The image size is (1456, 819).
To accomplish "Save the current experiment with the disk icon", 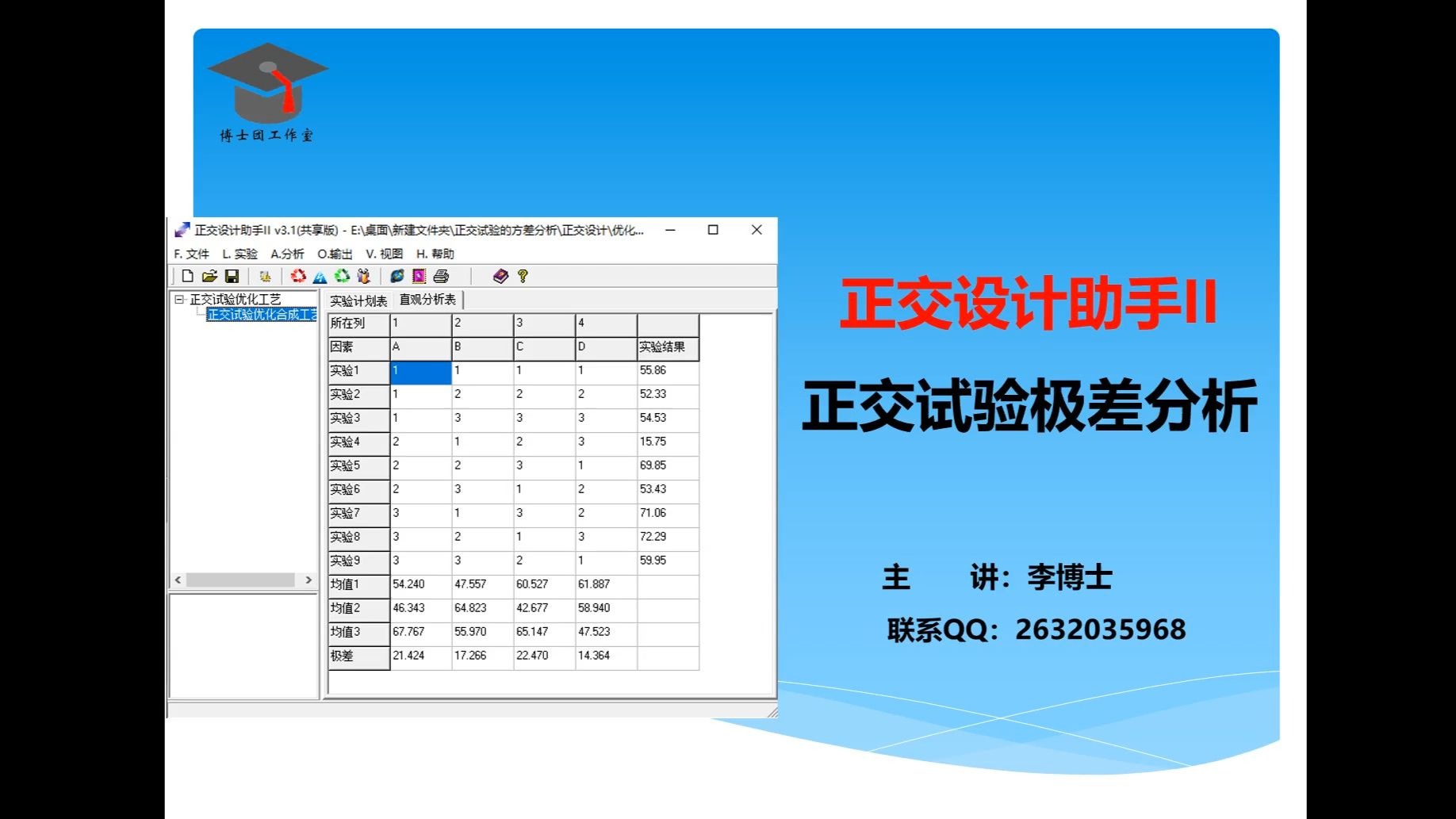I will click(232, 276).
